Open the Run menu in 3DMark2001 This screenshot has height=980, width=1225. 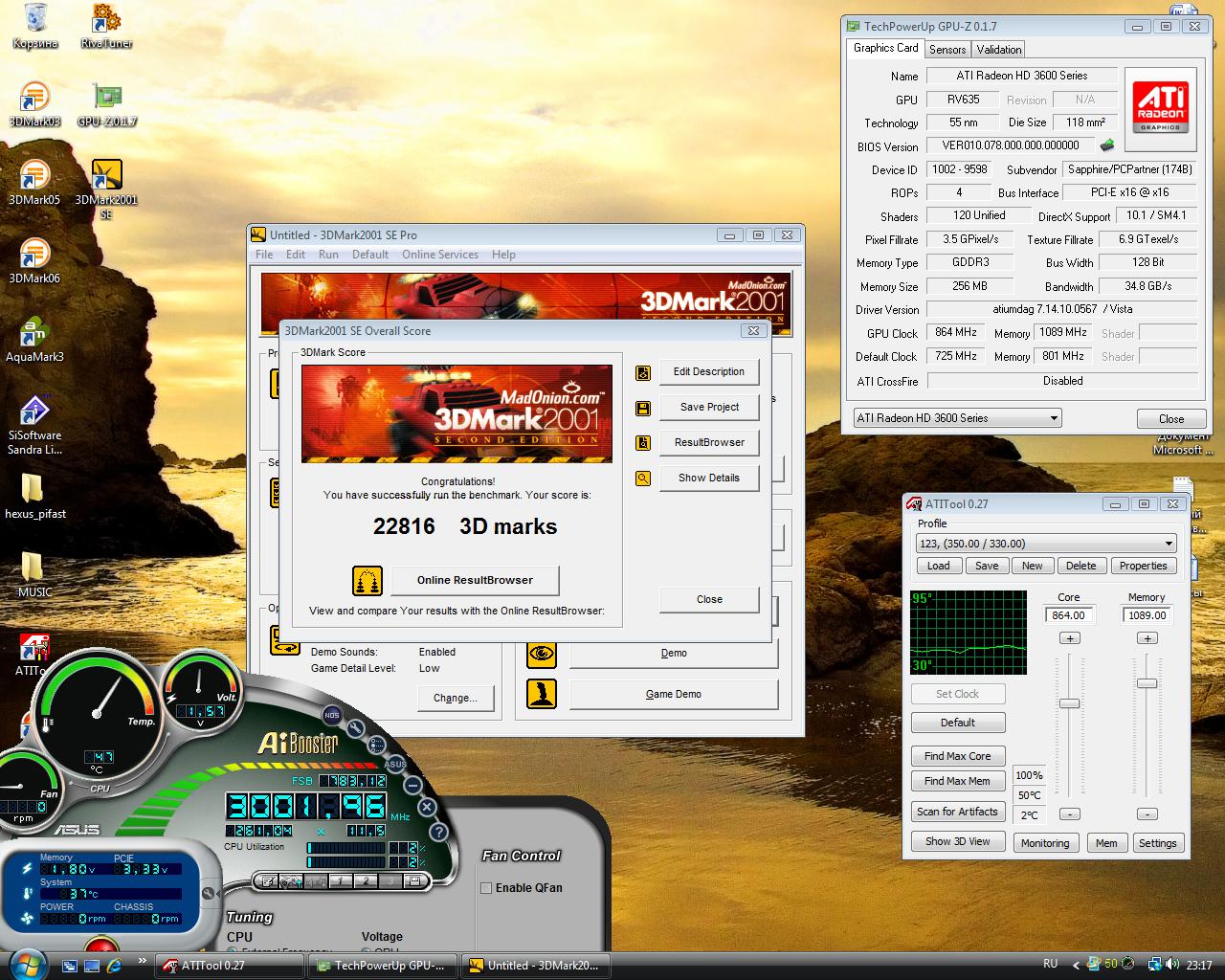[328, 255]
